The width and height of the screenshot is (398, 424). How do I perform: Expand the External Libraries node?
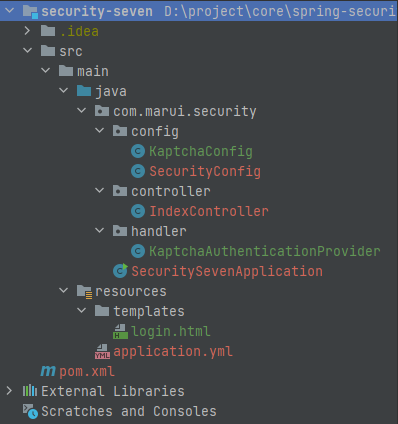coord(9,391)
